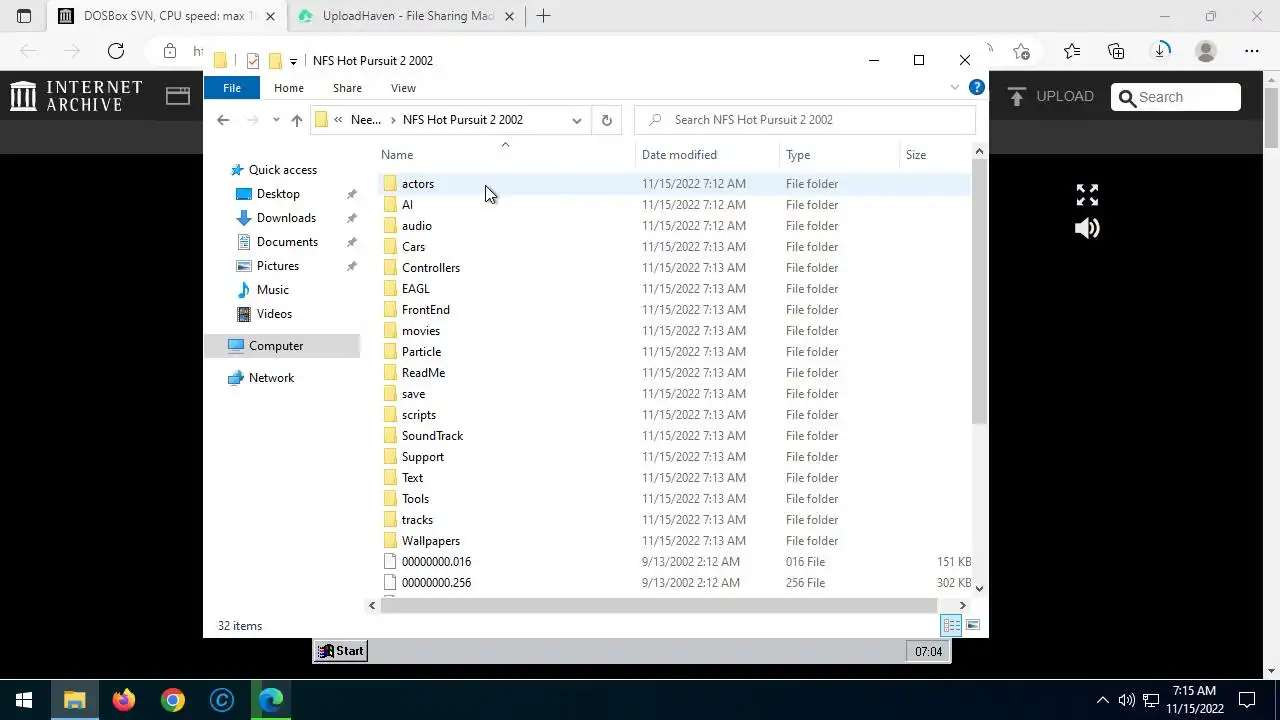Click the New Folder quick access toolbar icon
The image size is (1280, 720).
pyautogui.click(x=274, y=61)
